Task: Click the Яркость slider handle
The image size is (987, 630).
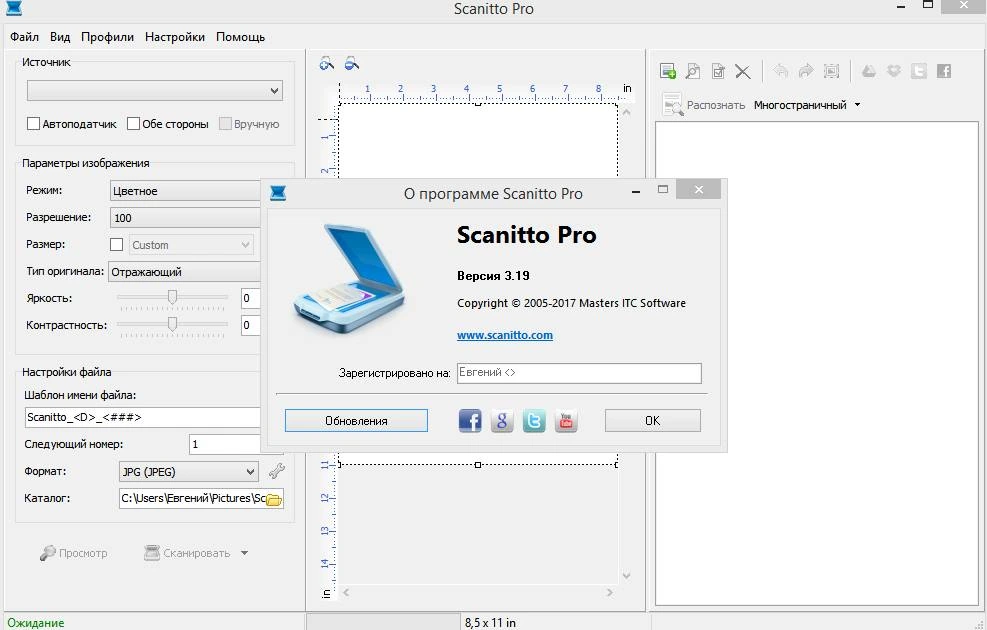Action: pyautogui.click(x=172, y=297)
